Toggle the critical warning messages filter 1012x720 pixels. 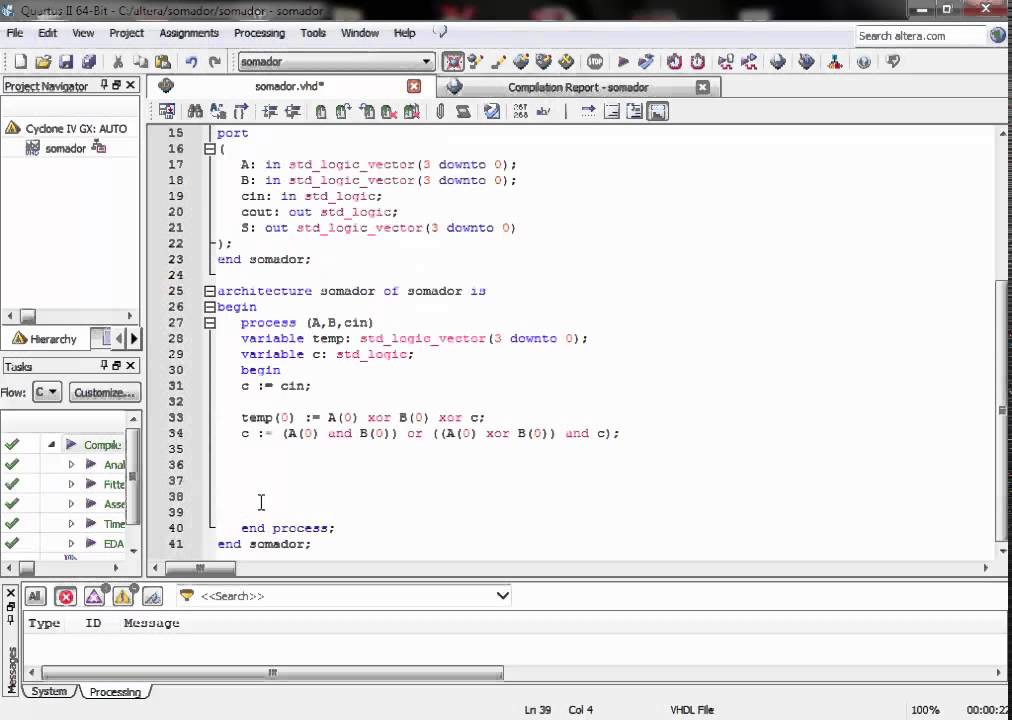click(94, 597)
